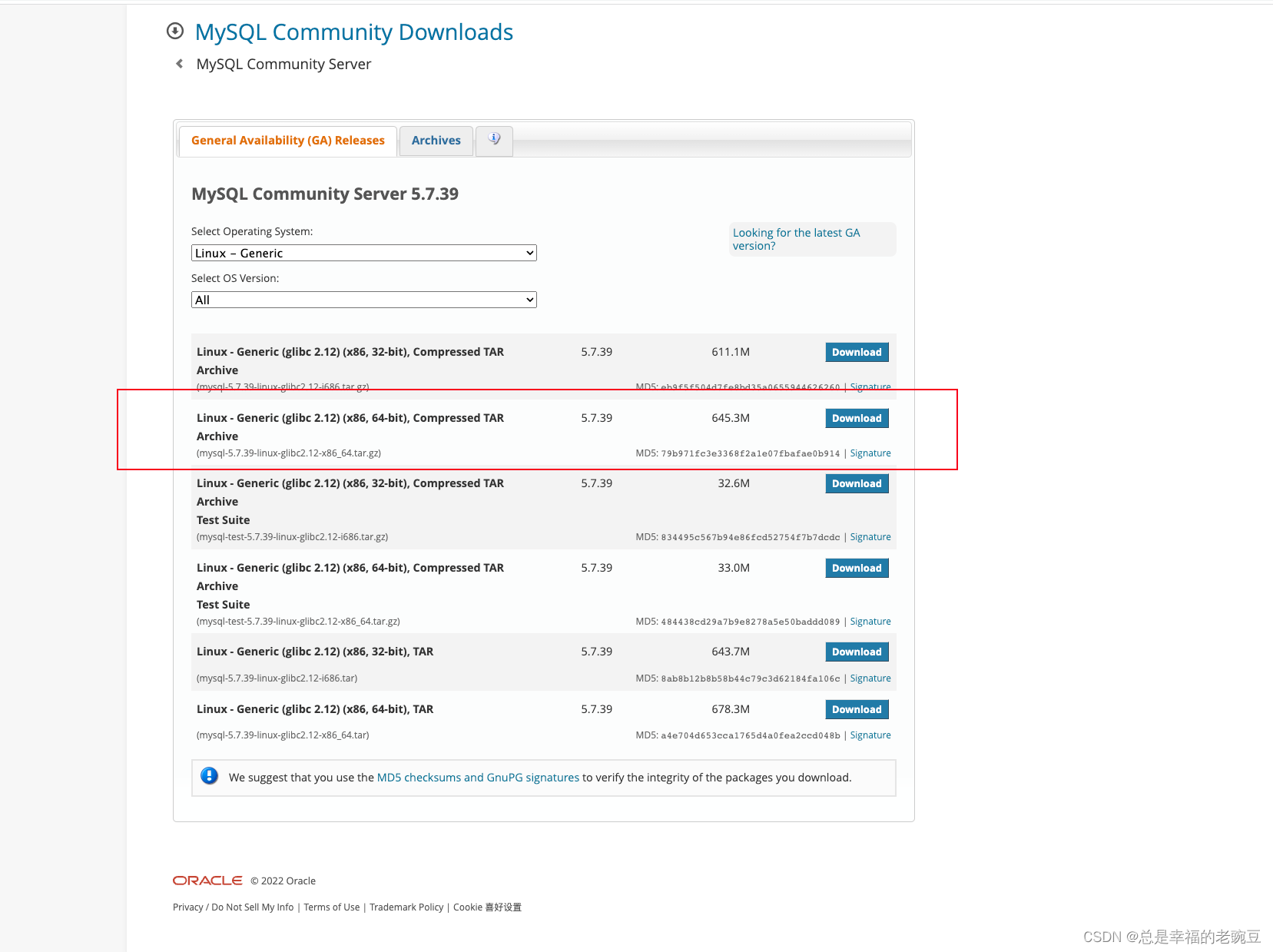Switch to the Archives tab
Viewport: 1273px width, 952px height.
click(436, 141)
